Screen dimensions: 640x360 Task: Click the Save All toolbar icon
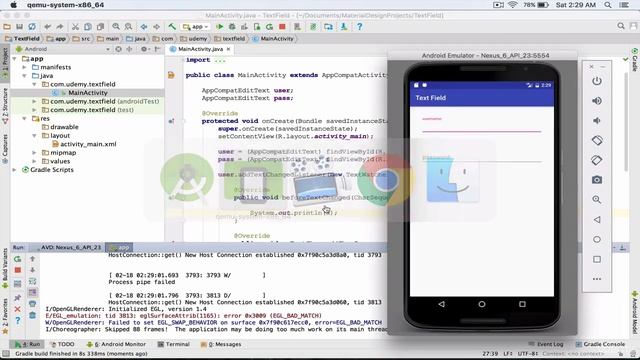coord(19,27)
